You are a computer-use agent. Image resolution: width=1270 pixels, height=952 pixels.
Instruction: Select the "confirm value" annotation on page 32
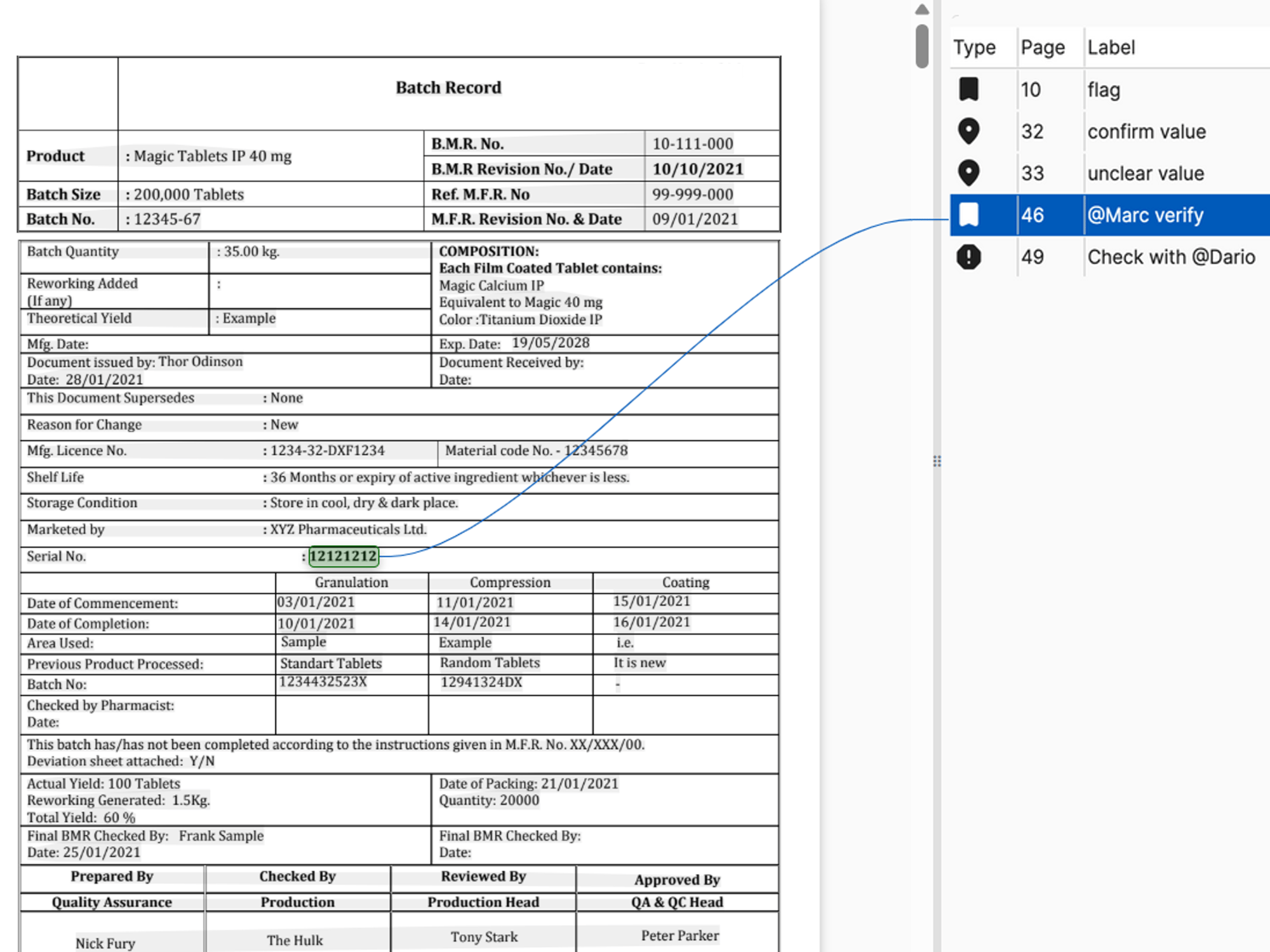coord(1147,131)
